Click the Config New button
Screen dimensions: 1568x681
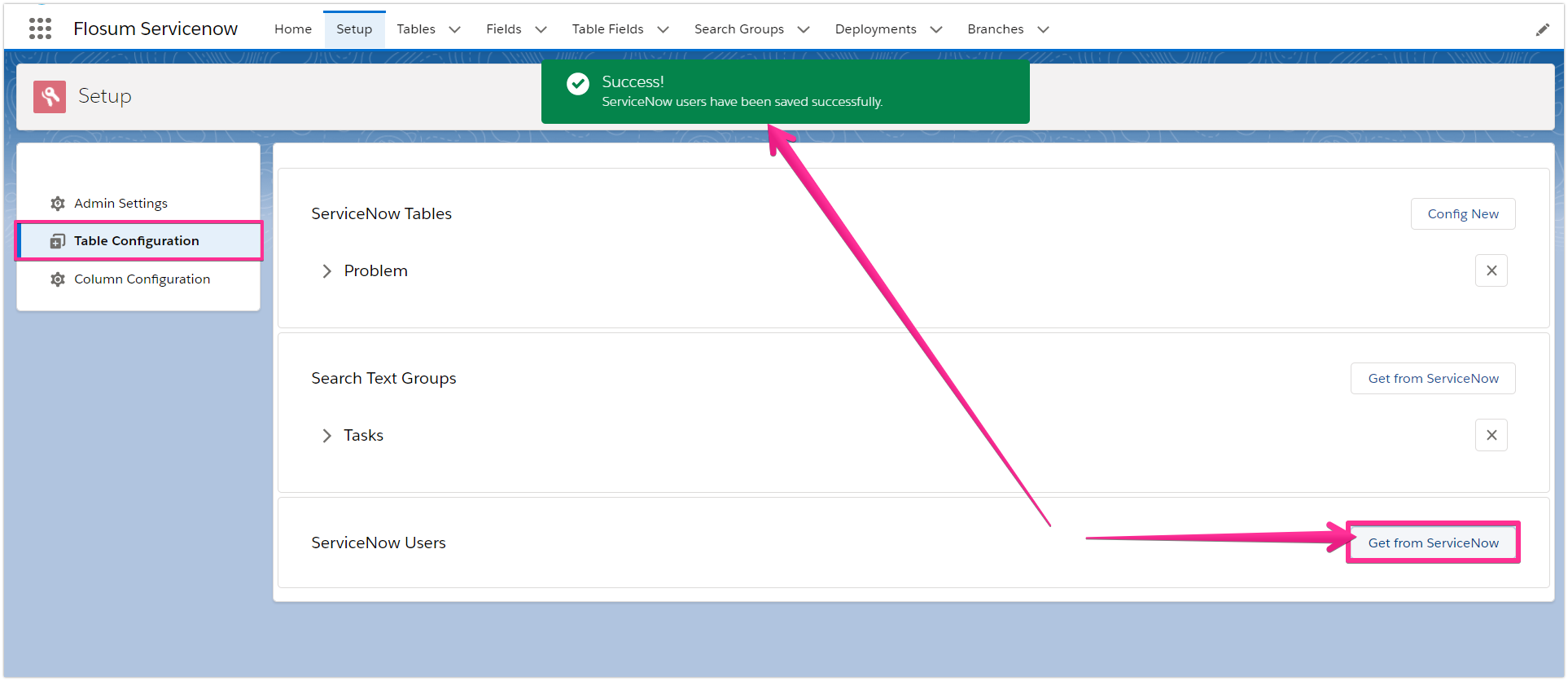pos(1463,214)
